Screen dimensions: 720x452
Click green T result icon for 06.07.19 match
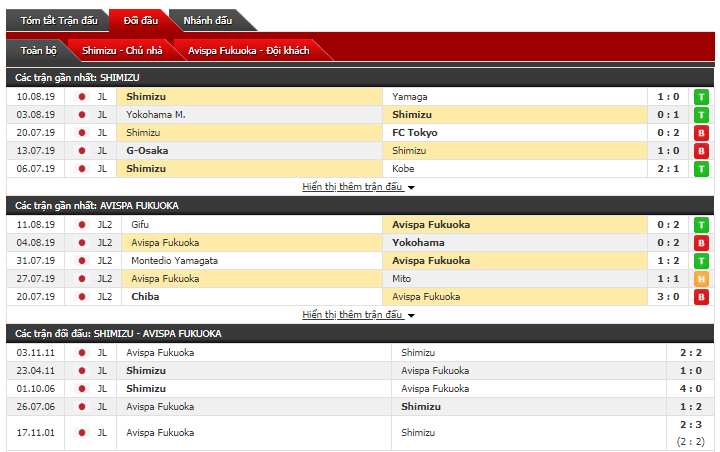[701, 169]
